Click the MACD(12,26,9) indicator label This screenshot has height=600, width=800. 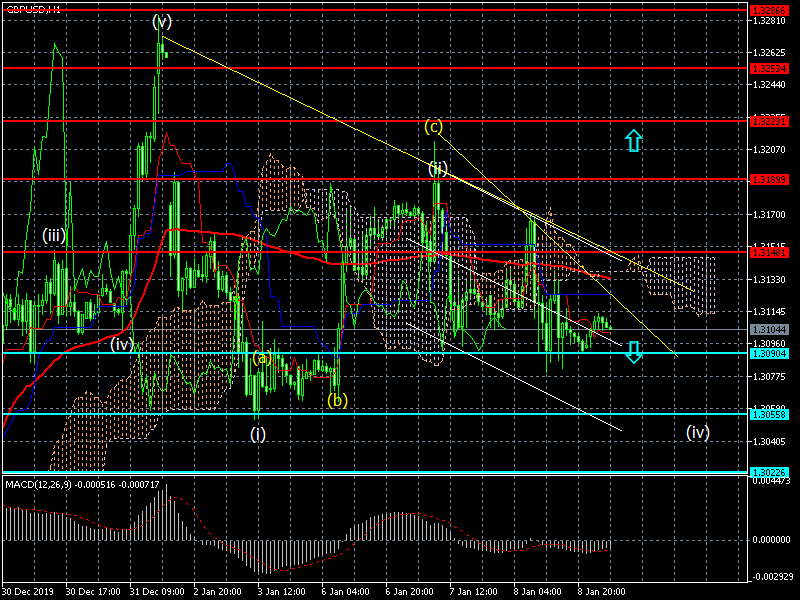(x=82, y=485)
